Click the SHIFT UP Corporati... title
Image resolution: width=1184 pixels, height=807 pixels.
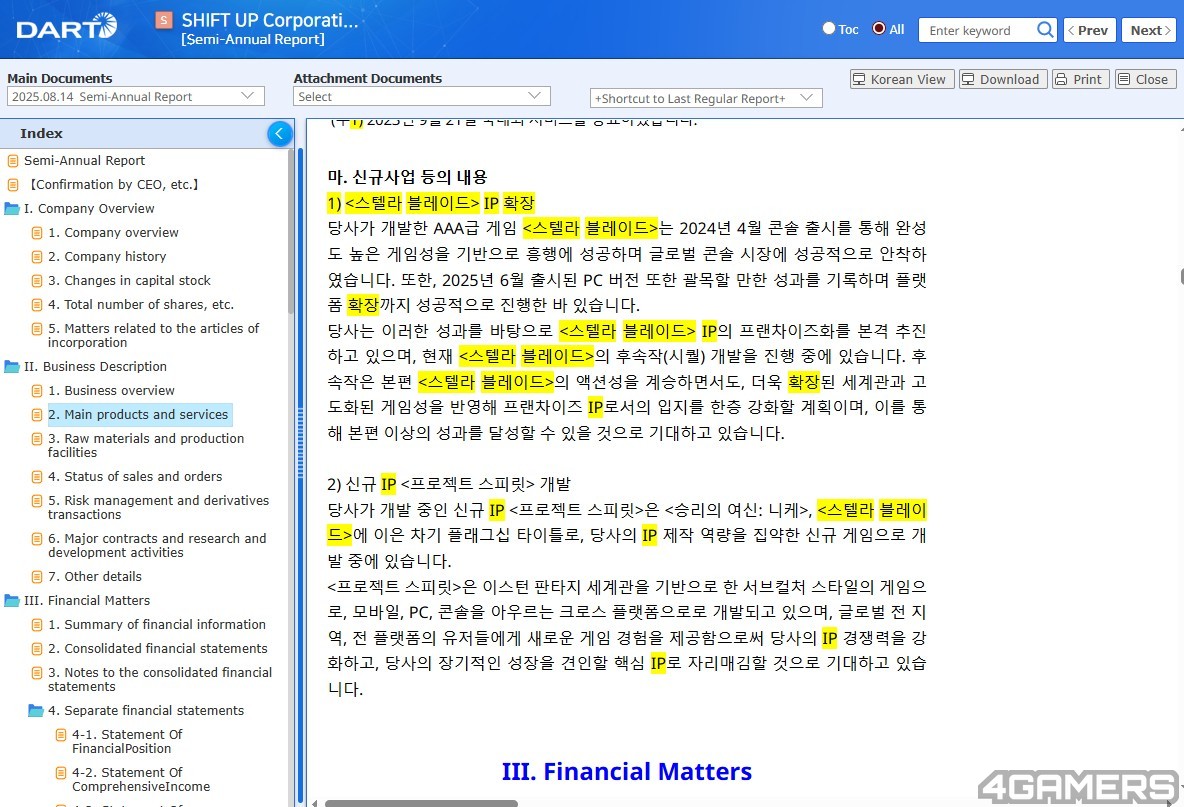(x=270, y=20)
